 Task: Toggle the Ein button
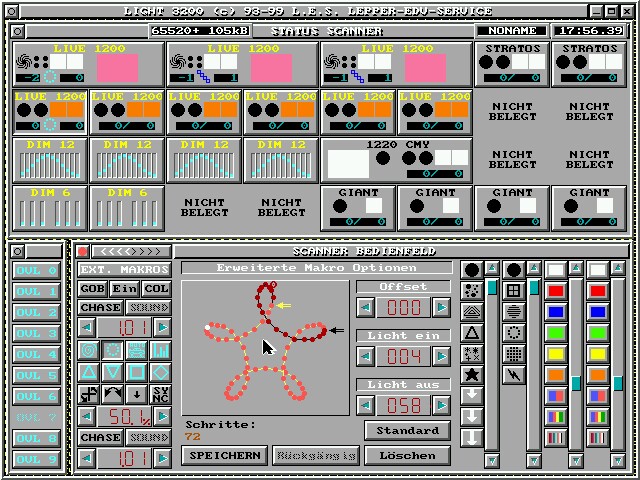(x=124, y=289)
